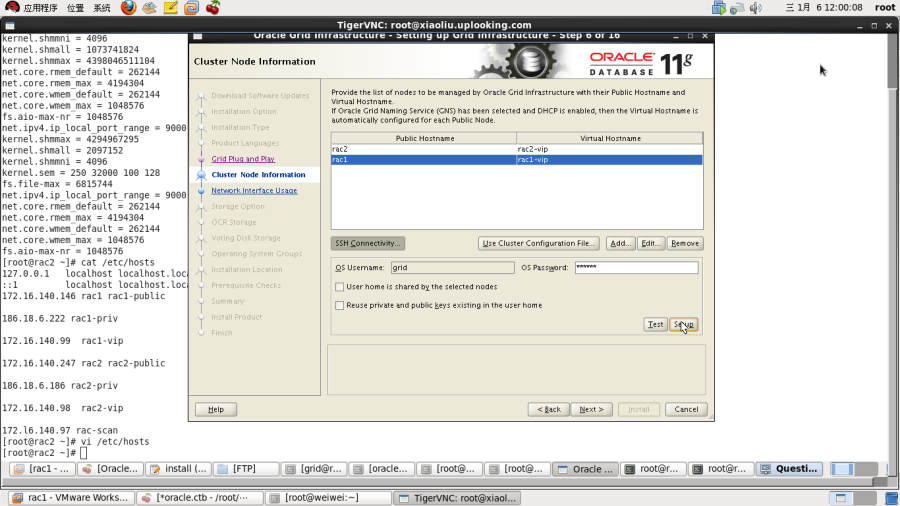Click the Remove node button

click(x=685, y=243)
